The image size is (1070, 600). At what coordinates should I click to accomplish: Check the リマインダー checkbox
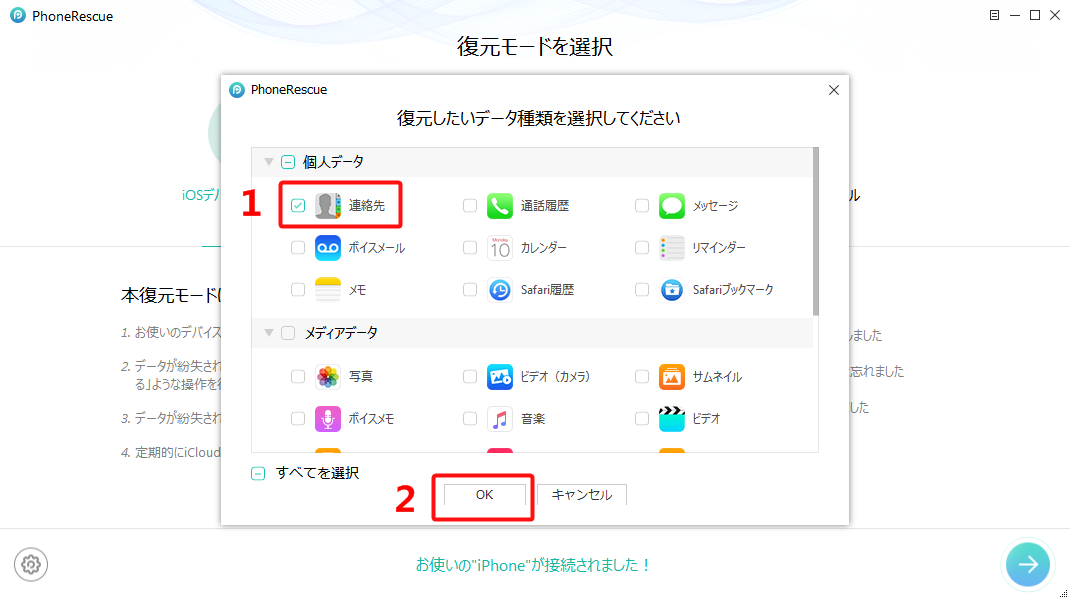(x=641, y=248)
